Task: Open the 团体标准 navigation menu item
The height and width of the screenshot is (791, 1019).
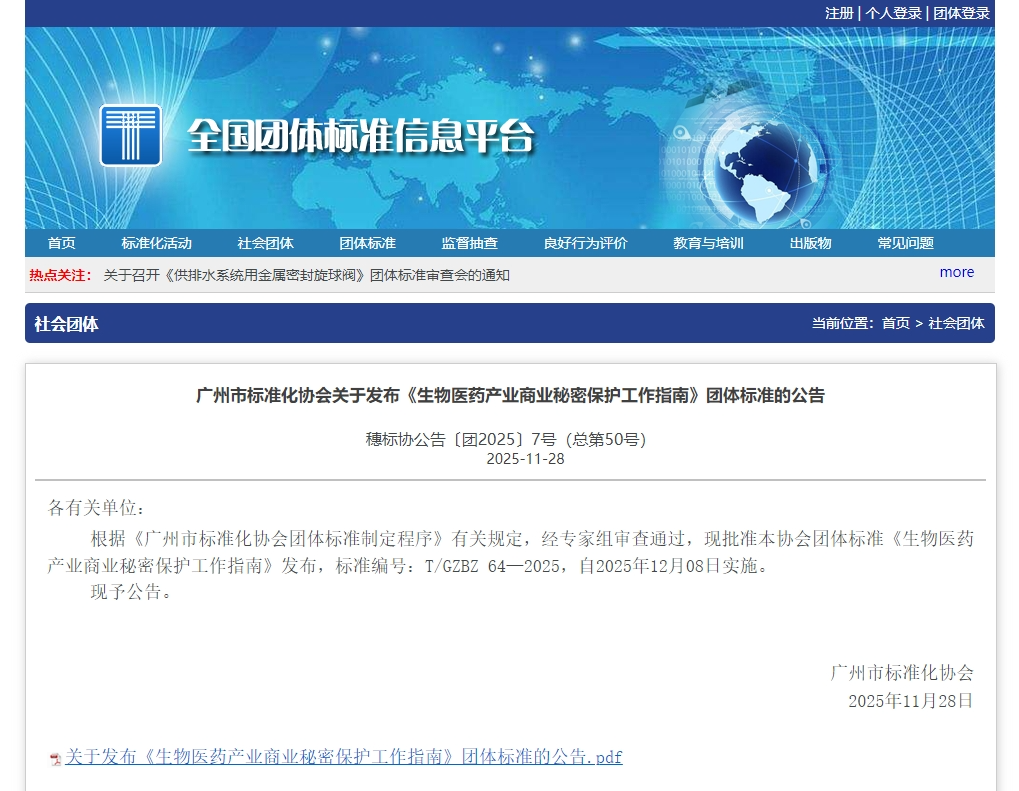Action: [x=367, y=243]
